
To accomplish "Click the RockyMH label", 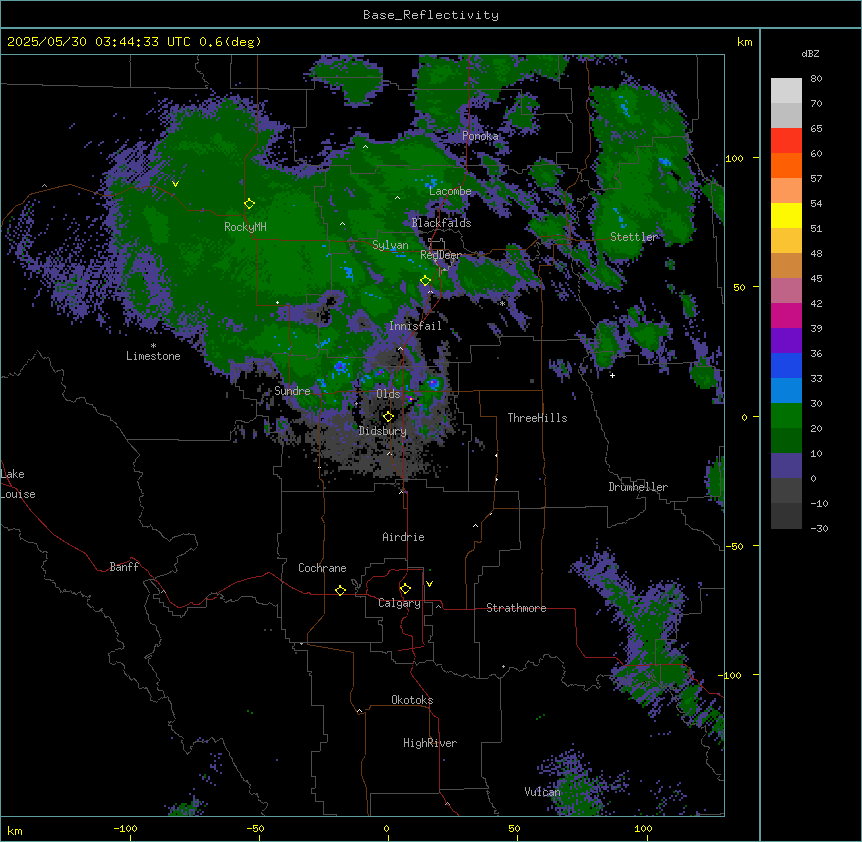I will click(x=245, y=227).
